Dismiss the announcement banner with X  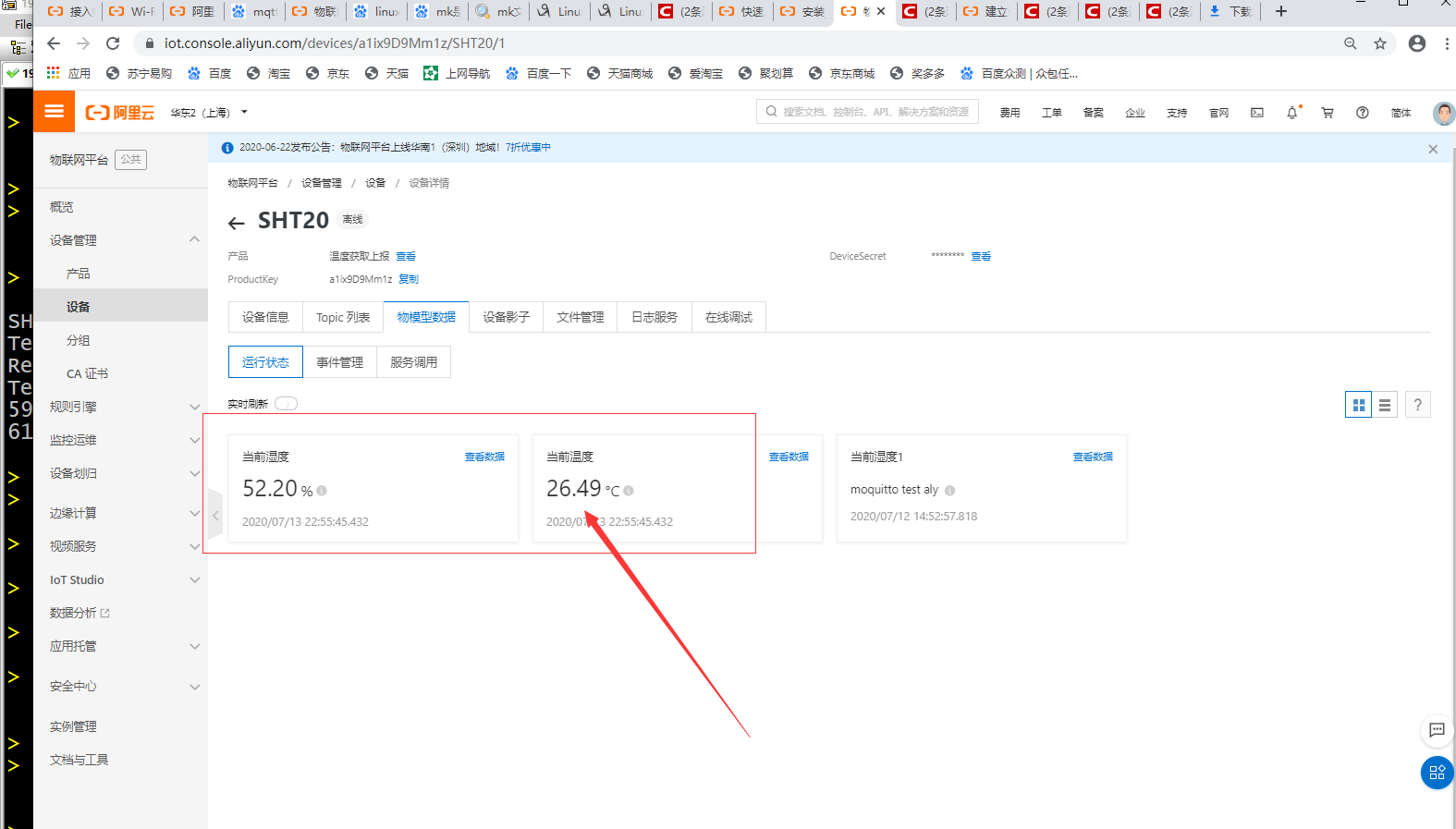click(1433, 149)
